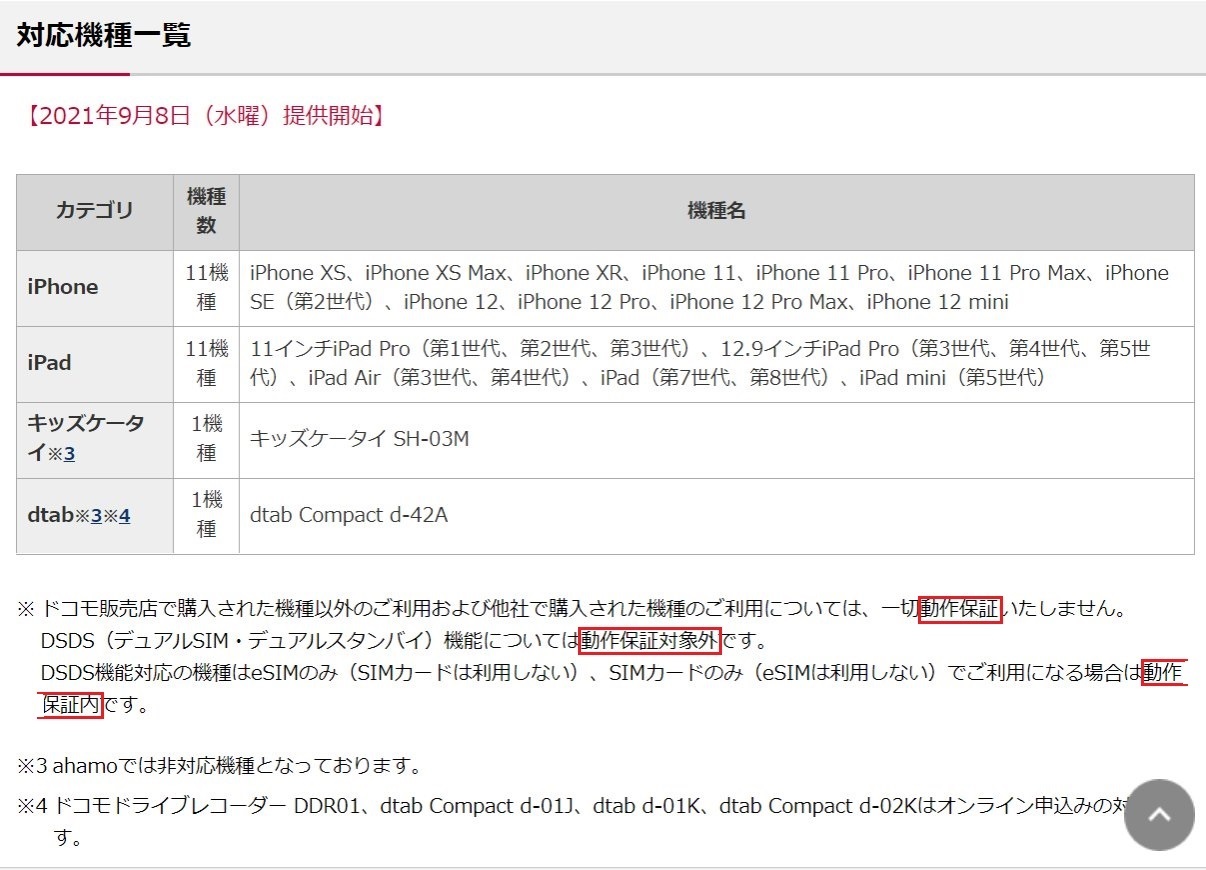This screenshot has width=1206, height=870.
Task: Click 11機種 count in the iPad row
Action: pos(206,364)
